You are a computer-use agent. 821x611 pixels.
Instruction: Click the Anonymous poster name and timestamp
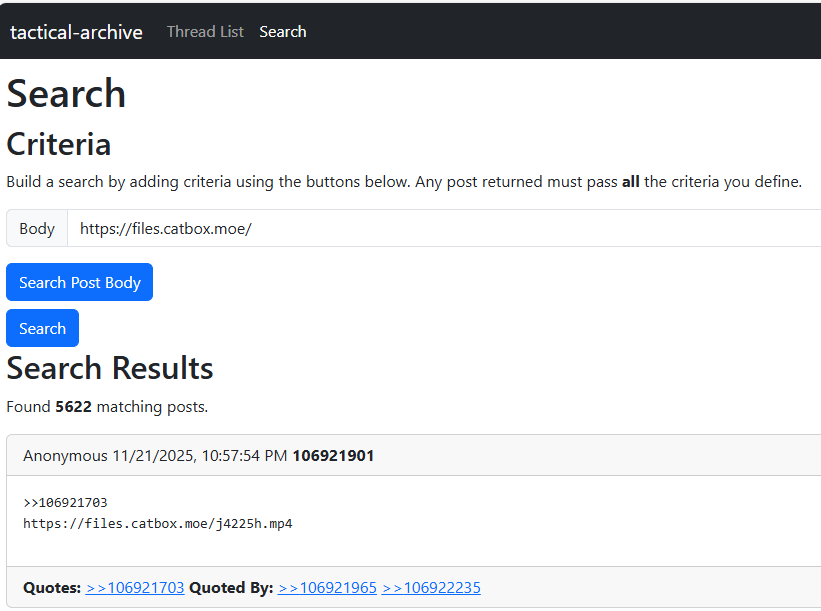[155, 456]
